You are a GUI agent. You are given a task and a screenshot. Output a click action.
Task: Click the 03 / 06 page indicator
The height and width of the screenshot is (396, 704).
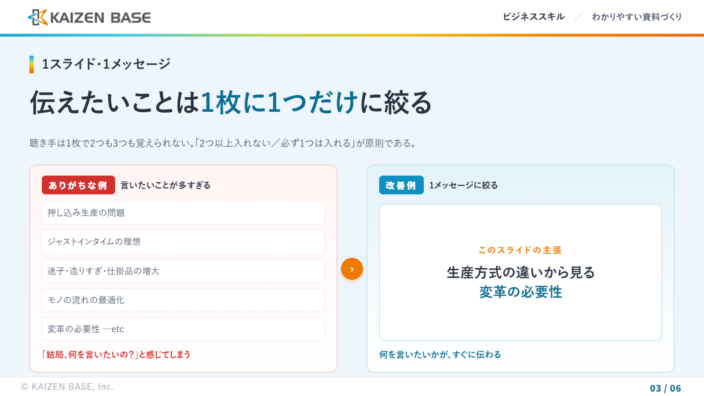tap(665, 388)
